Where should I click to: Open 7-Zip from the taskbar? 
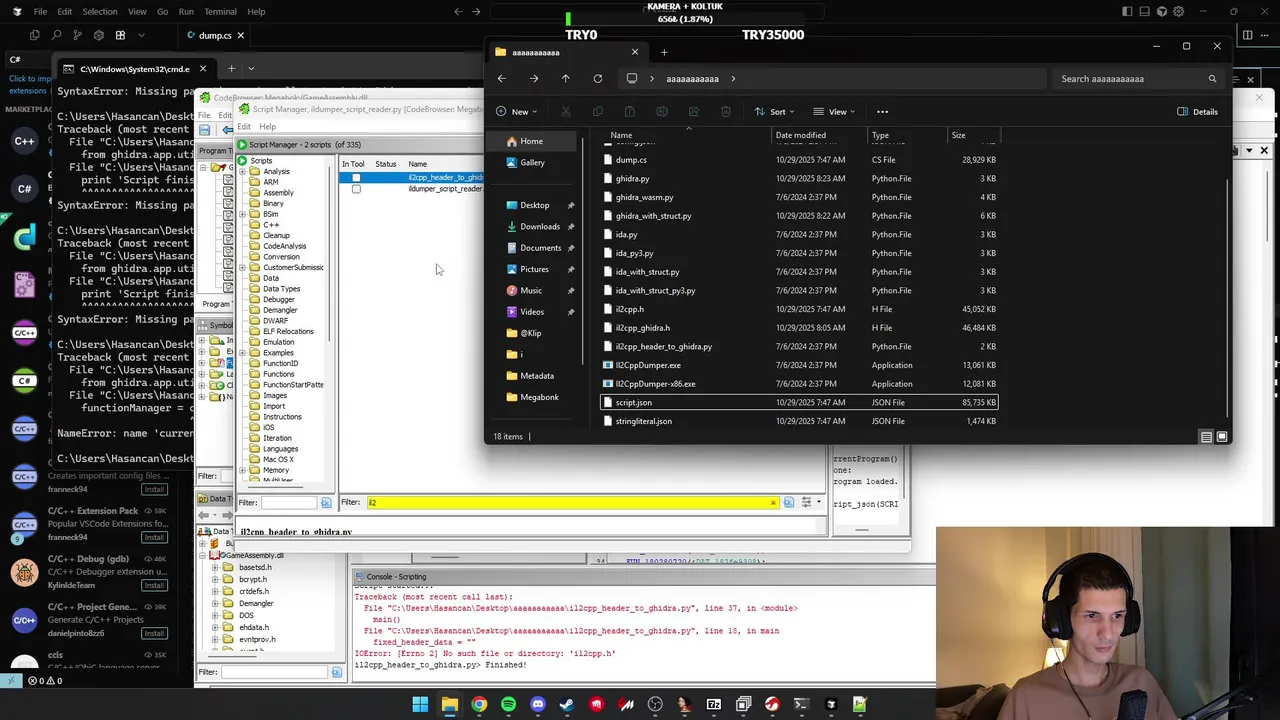coord(714,704)
